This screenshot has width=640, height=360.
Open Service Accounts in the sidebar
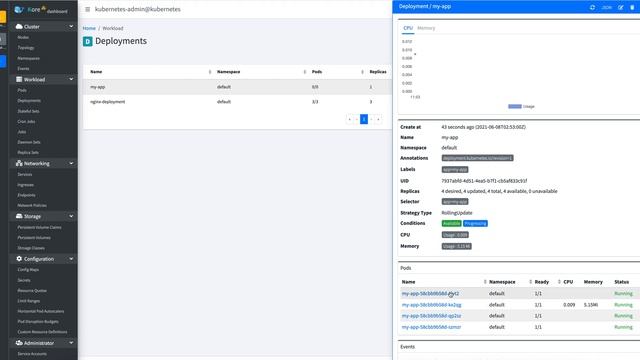(32, 354)
